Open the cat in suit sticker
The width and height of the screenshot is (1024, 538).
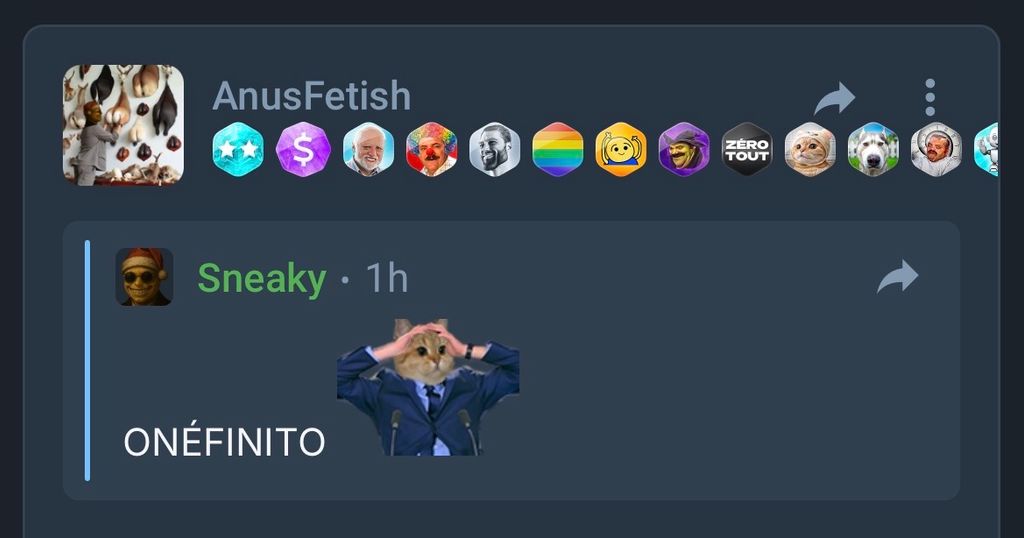[428, 387]
